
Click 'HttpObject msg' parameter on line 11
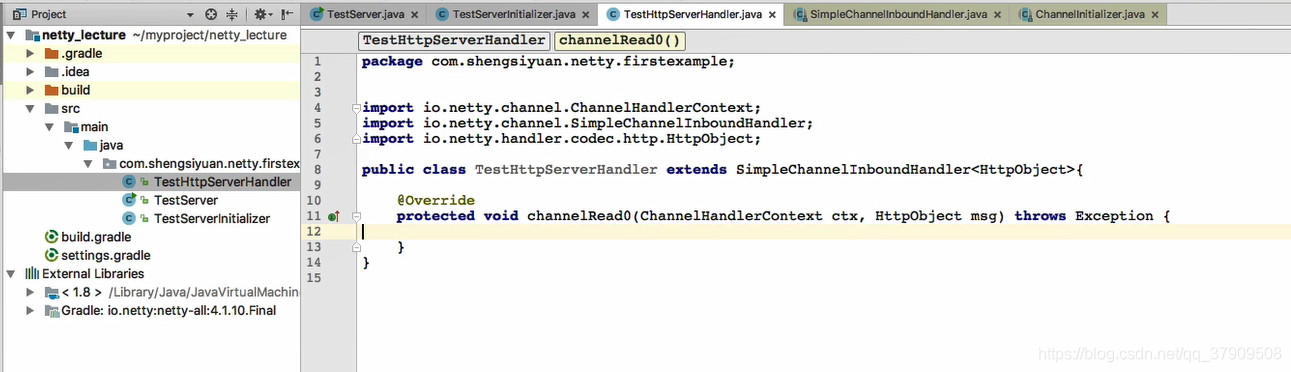click(940, 216)
